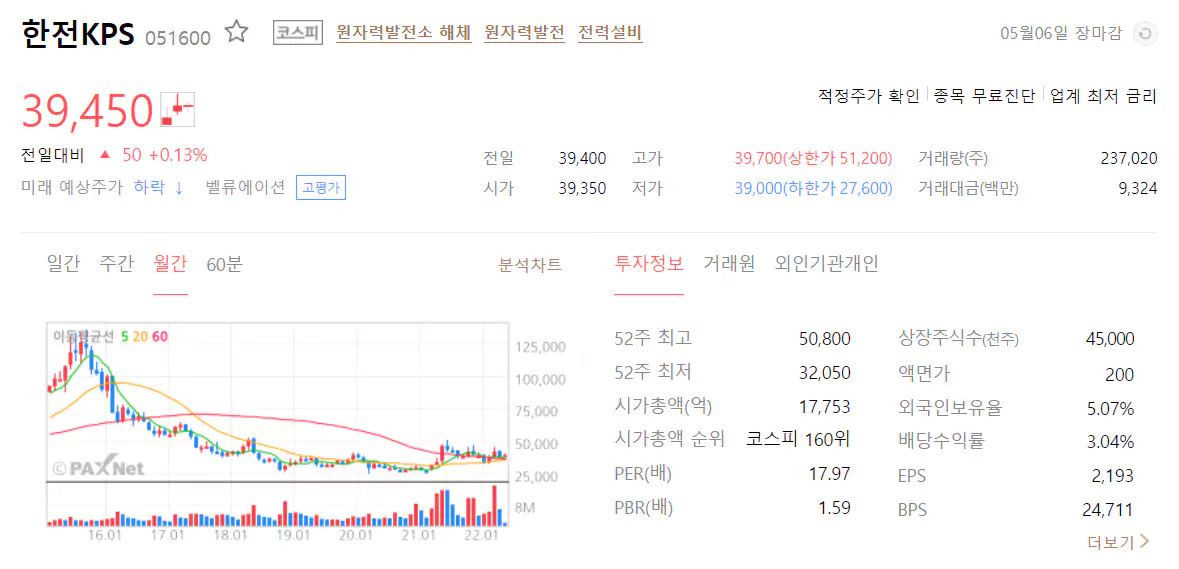Switch chart to 일간 tab
Viewport: 1179px width, 569px height.
click(63, 264)
